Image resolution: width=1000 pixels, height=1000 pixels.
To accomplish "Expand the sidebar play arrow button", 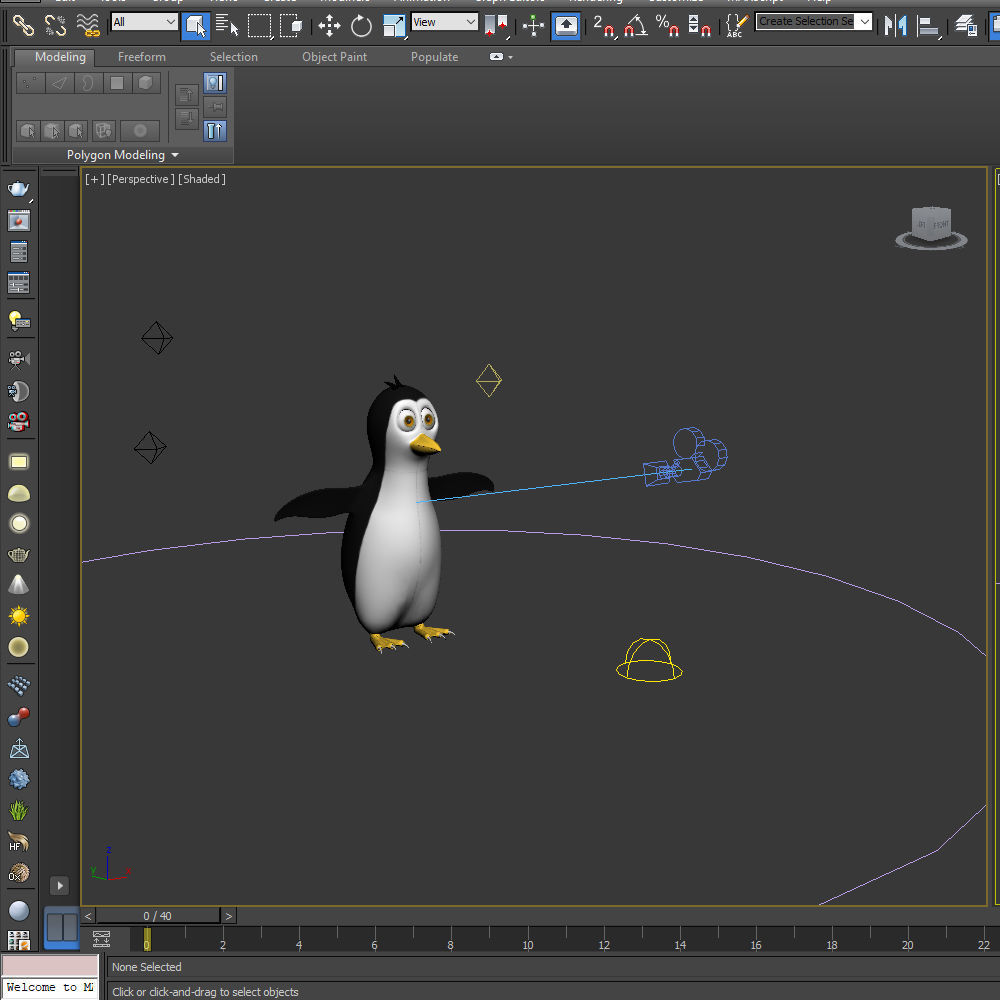I will tap(59, 885).
